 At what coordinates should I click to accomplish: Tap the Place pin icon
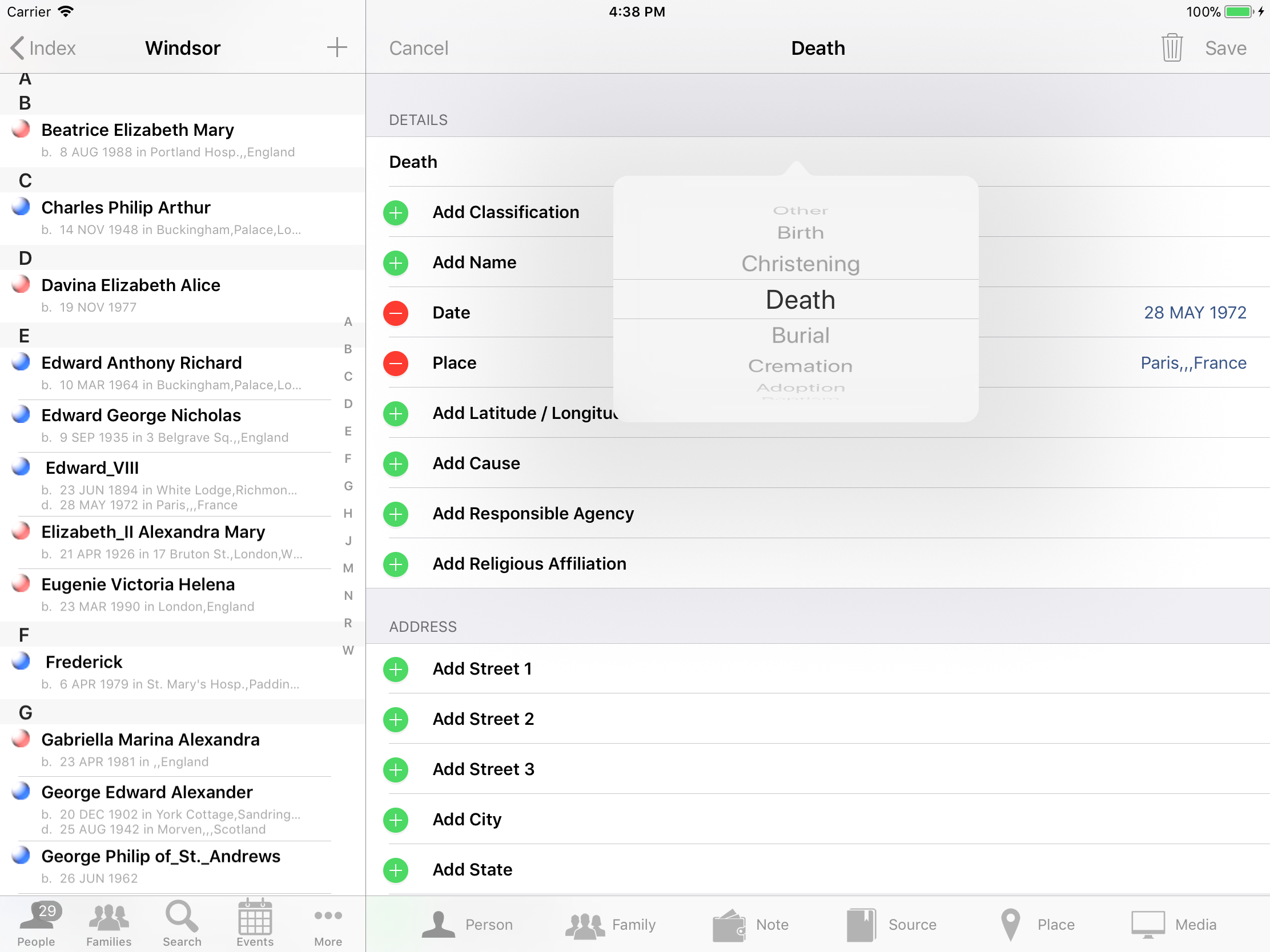pos(1010,925)
